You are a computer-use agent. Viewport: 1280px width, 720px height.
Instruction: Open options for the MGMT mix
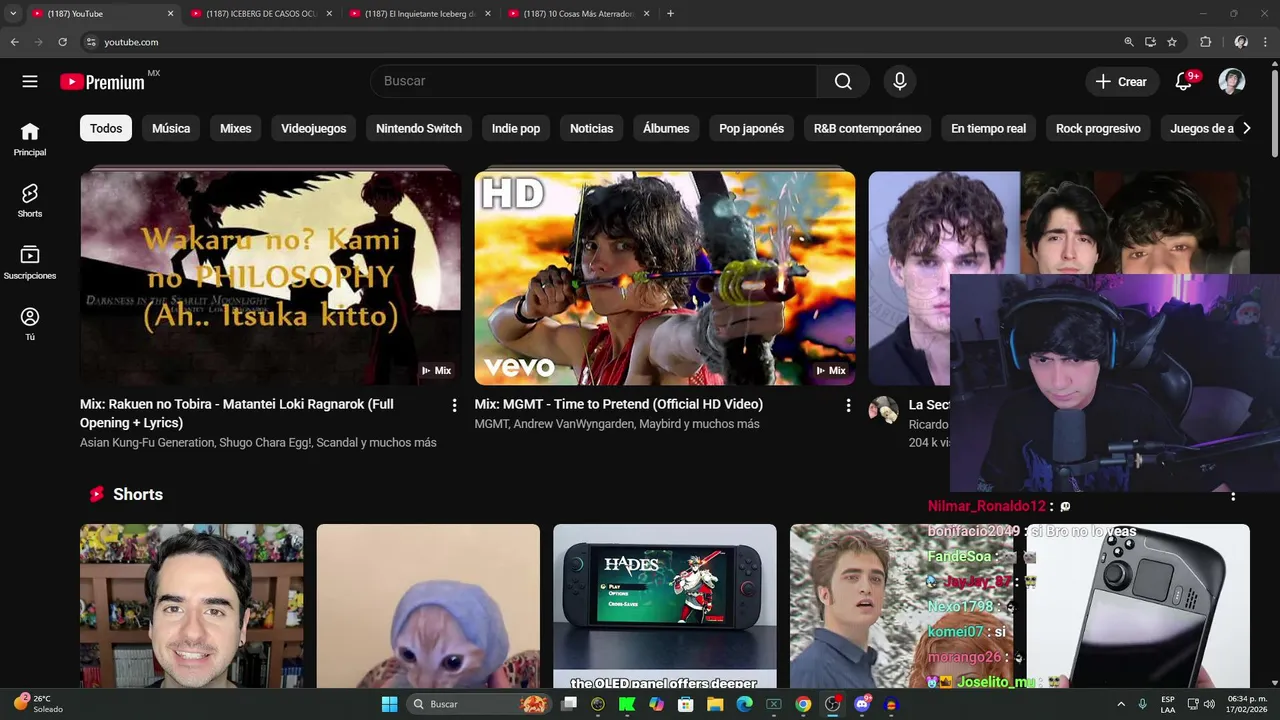848,405
